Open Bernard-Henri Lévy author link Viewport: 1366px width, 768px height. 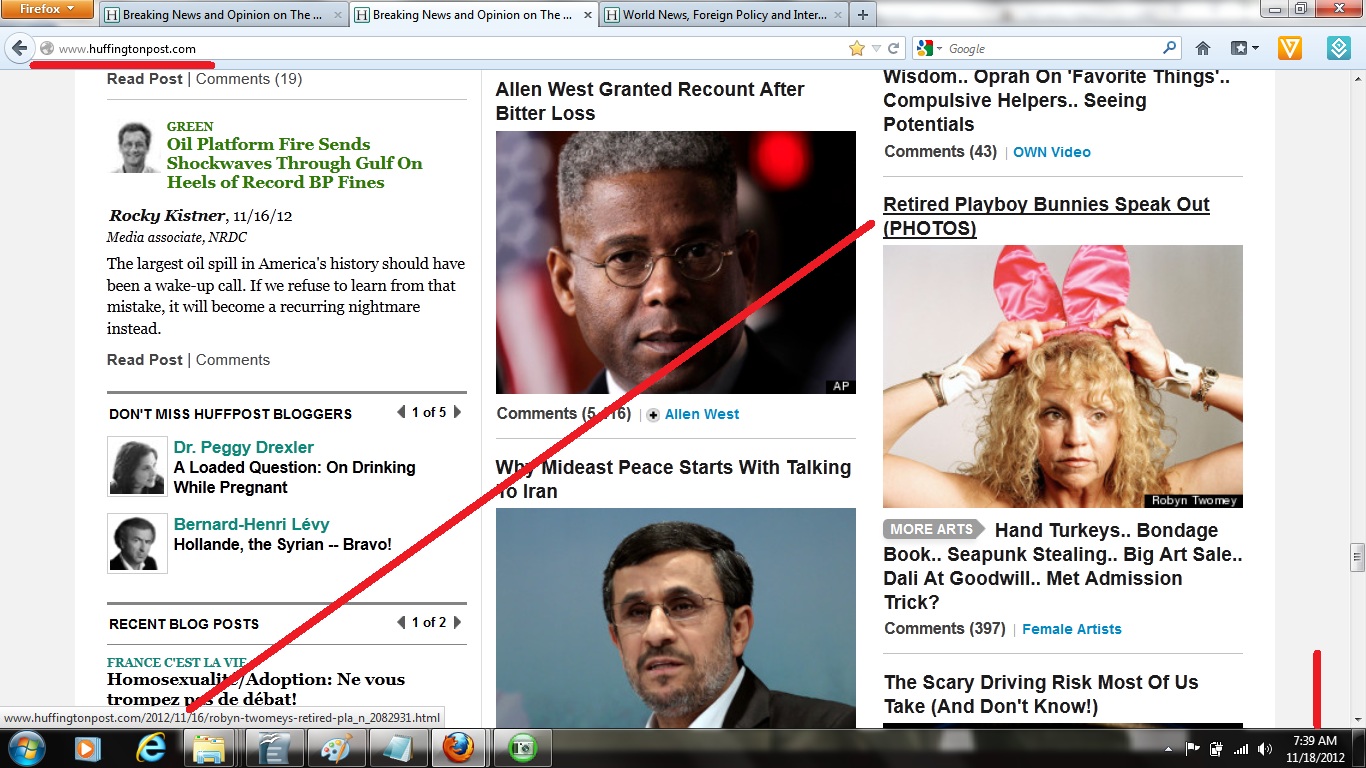pos(251,524)
